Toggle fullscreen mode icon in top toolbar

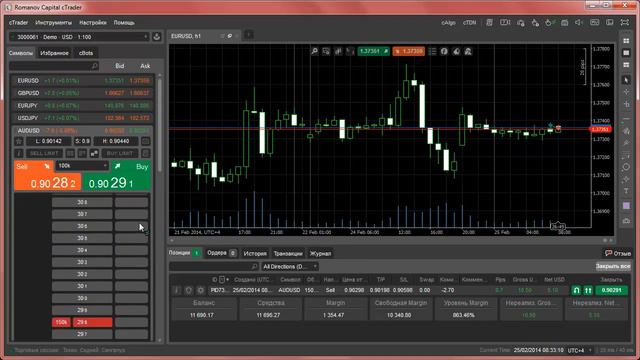pos(624,23)
